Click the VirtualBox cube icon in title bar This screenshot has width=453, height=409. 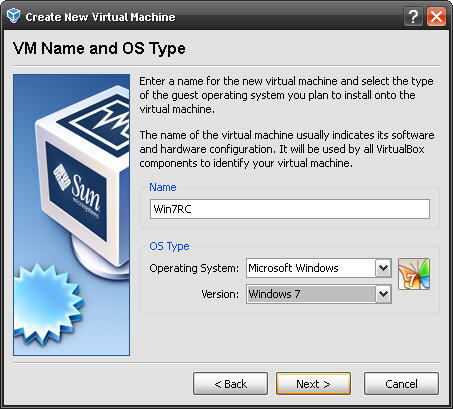[x=13, y=16]
